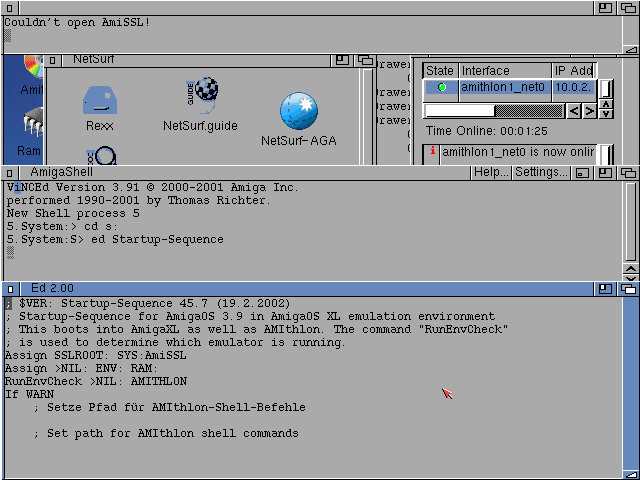Click the 'Assign >NIL: ENV: RAM:' line in Ed
Image resolution: width=640 pixels, height=480 pixels.
coord(82,368)
